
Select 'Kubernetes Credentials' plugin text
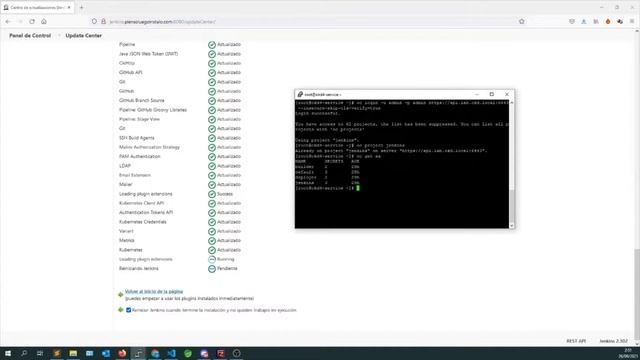click(x=142, y=222)
